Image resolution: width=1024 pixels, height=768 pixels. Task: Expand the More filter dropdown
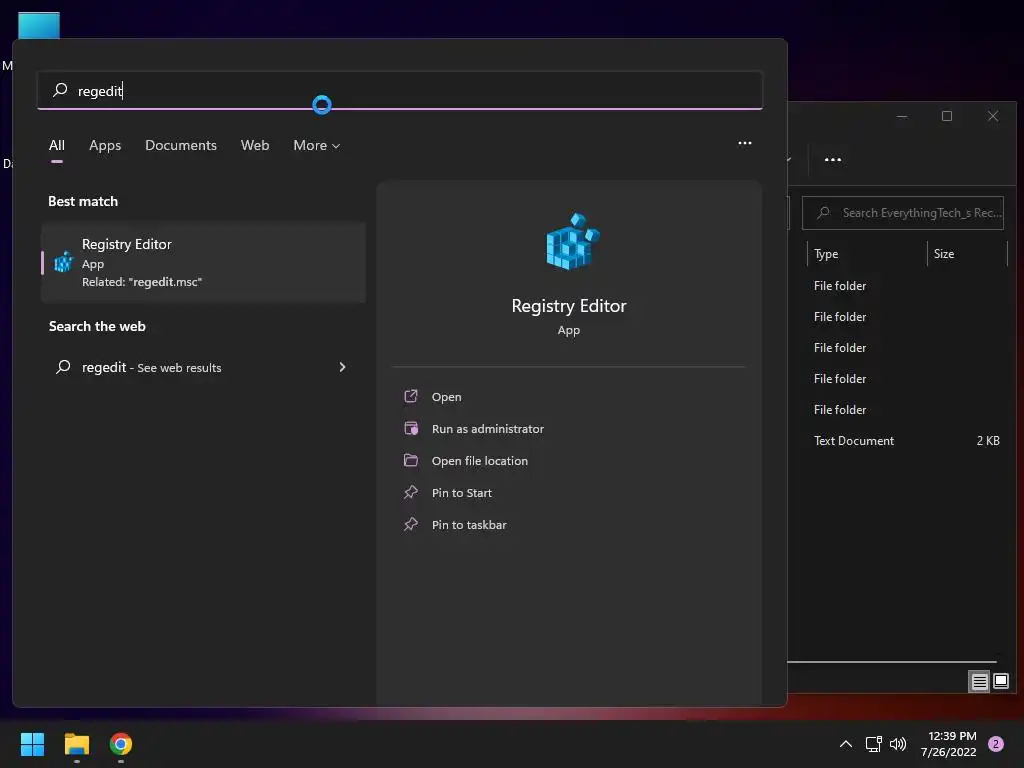point(317,145)
